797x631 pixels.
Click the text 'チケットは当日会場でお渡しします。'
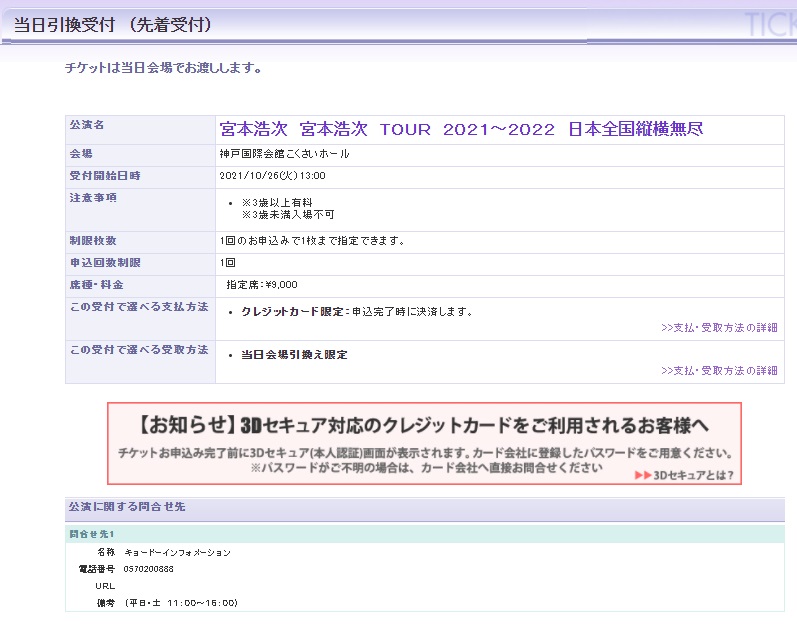(x=163, y=68)
